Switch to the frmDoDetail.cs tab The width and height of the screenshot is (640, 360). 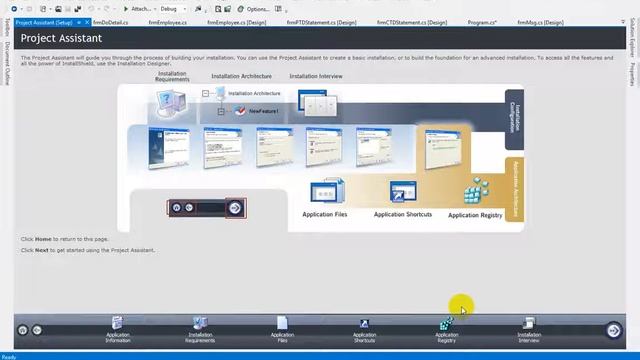coord(111,22)
